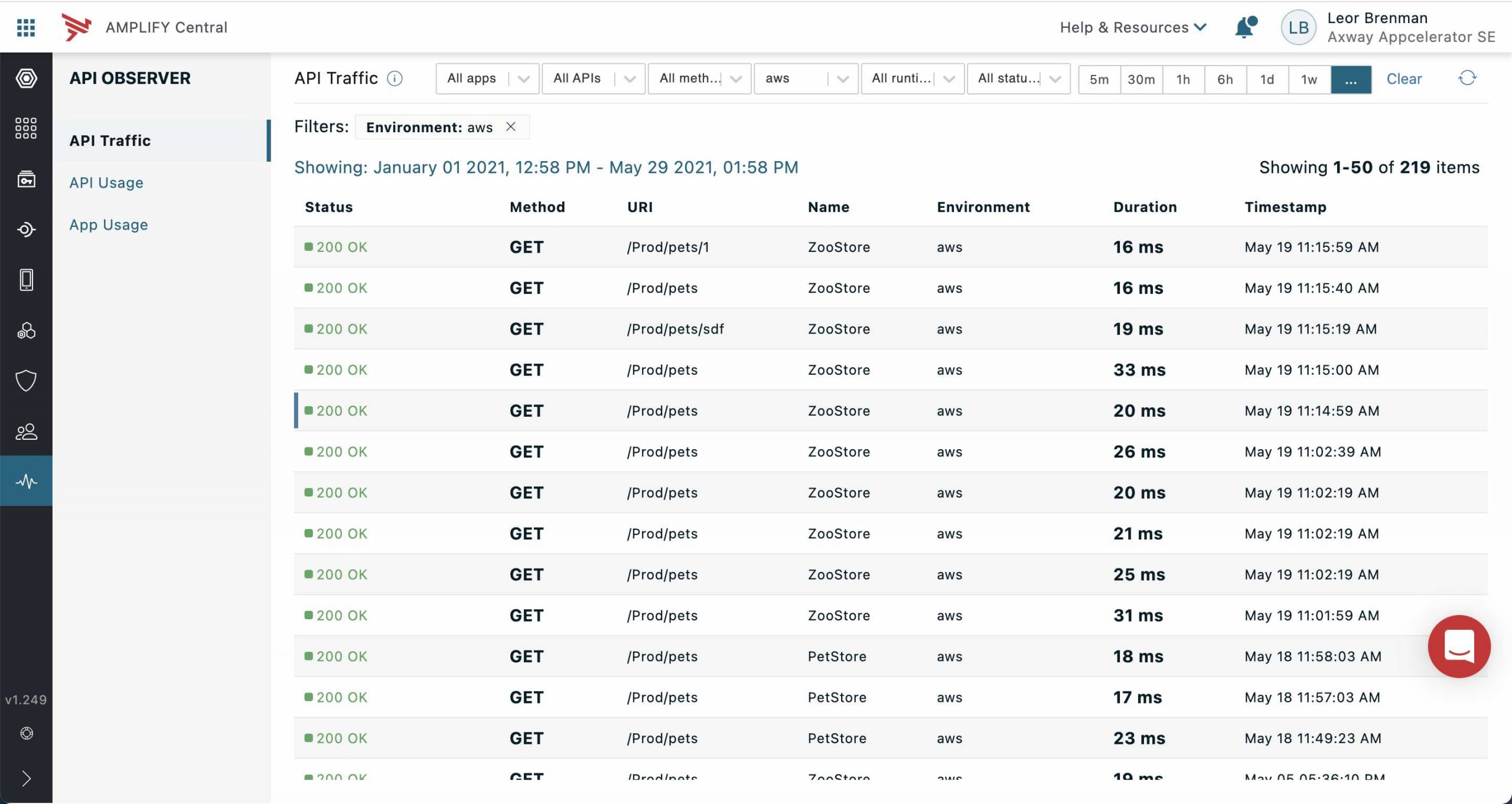
Task: Open the teams people sidebar icon
Action: pyautogui.click(x=26, y=432)
